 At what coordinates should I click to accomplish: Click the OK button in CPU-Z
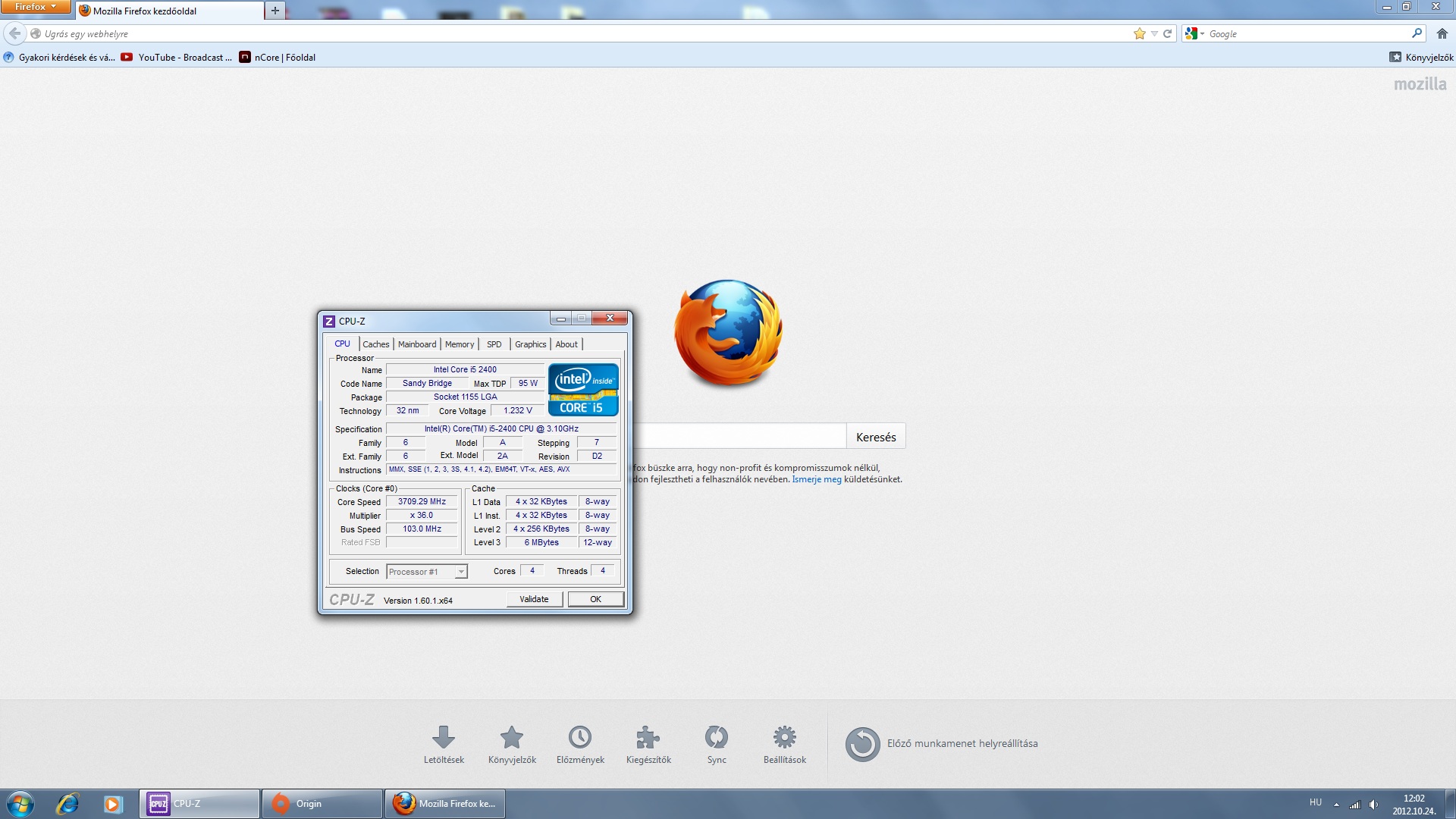click(596, 599)
